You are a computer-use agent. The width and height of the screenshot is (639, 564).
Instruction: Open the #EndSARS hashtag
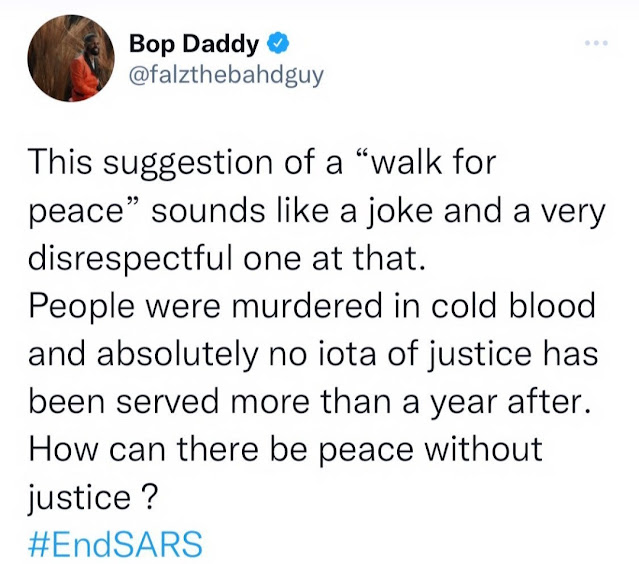point(115,544)
